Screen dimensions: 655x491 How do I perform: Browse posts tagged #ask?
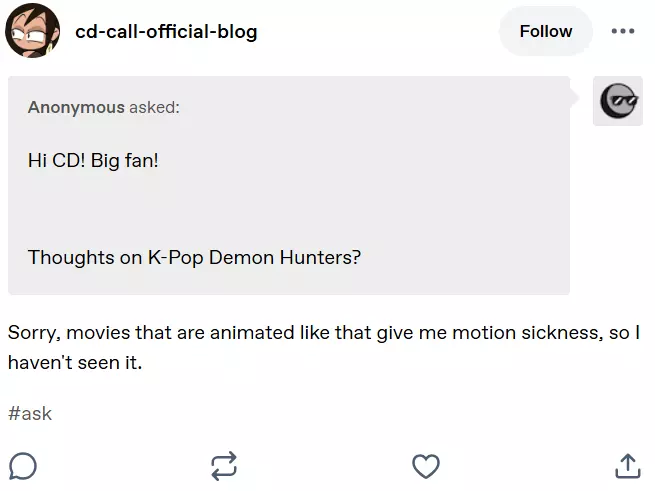pos(30,414)
